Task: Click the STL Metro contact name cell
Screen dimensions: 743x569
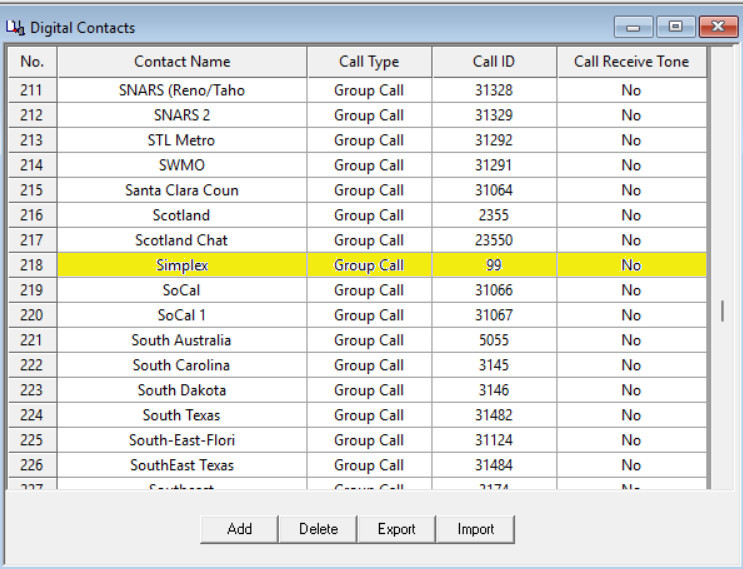Action: click(x=182, y=140)
